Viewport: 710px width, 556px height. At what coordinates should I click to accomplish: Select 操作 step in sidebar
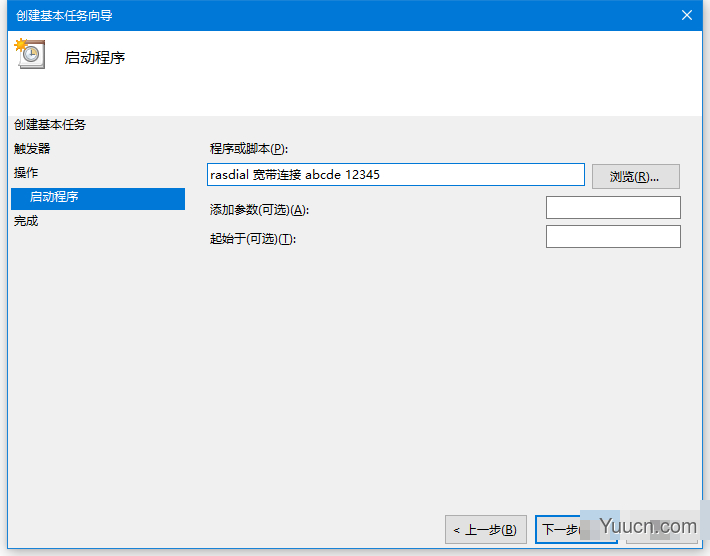click(x=26, y=173)
